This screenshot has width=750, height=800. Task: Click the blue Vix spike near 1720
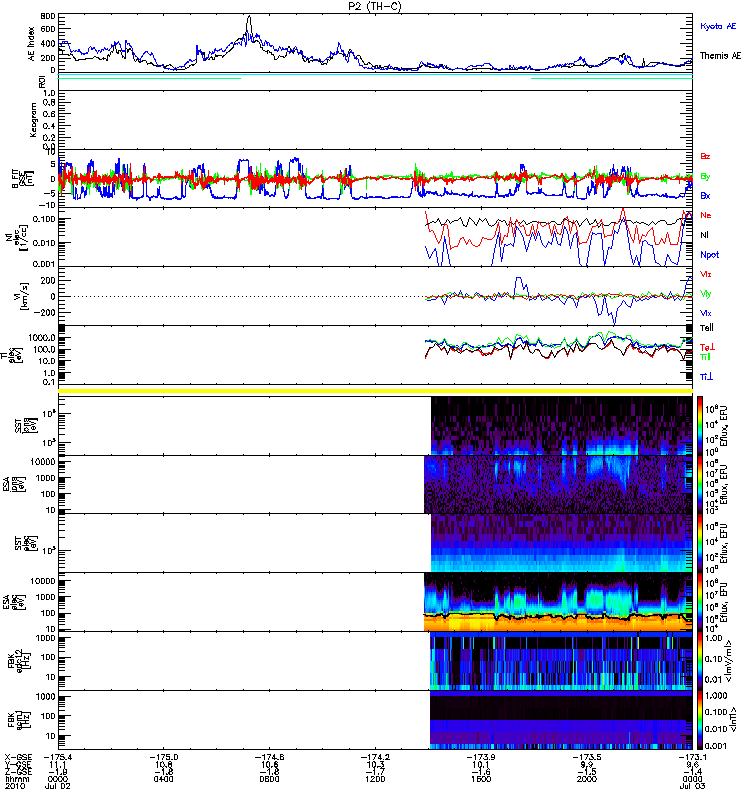click(520, 285)
